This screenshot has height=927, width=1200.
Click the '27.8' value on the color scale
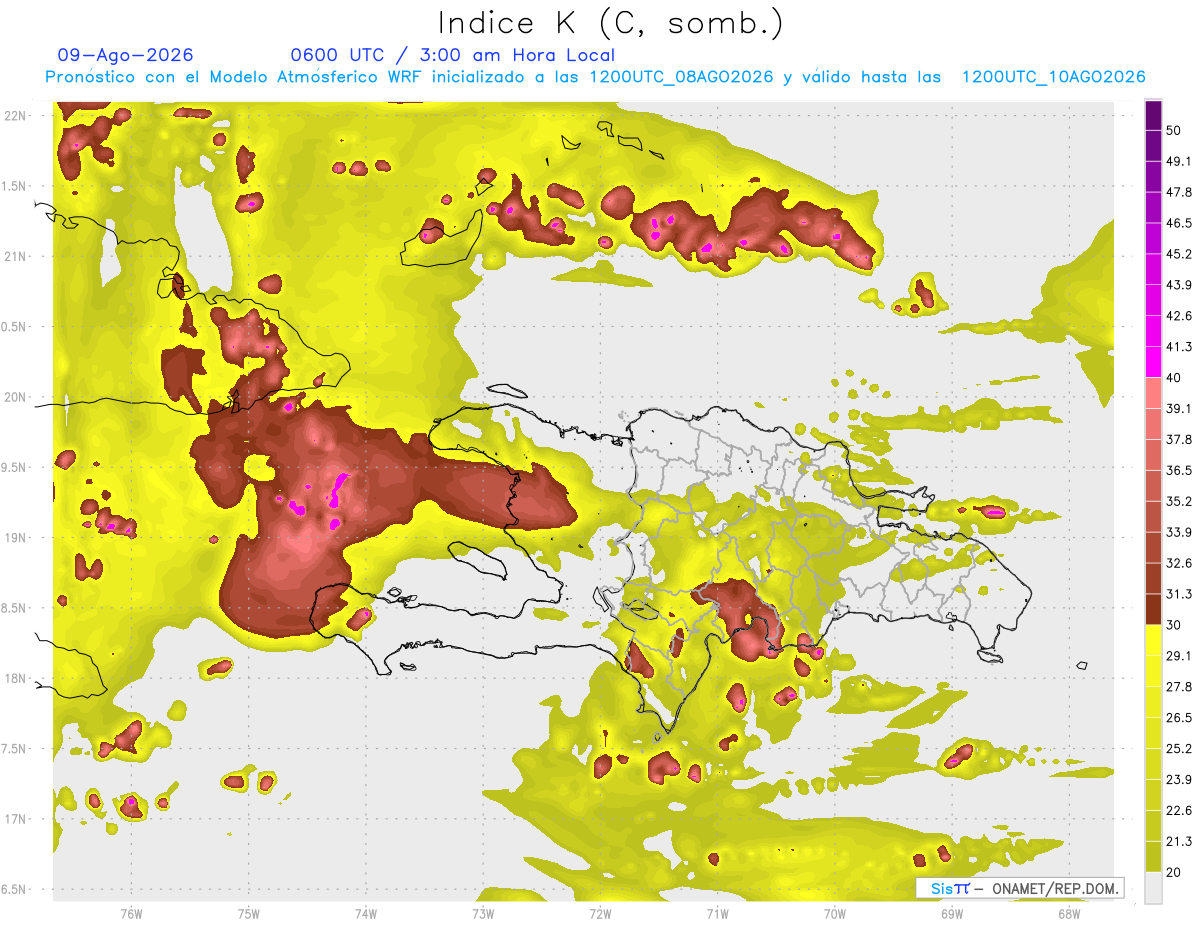pos(1179,687)
